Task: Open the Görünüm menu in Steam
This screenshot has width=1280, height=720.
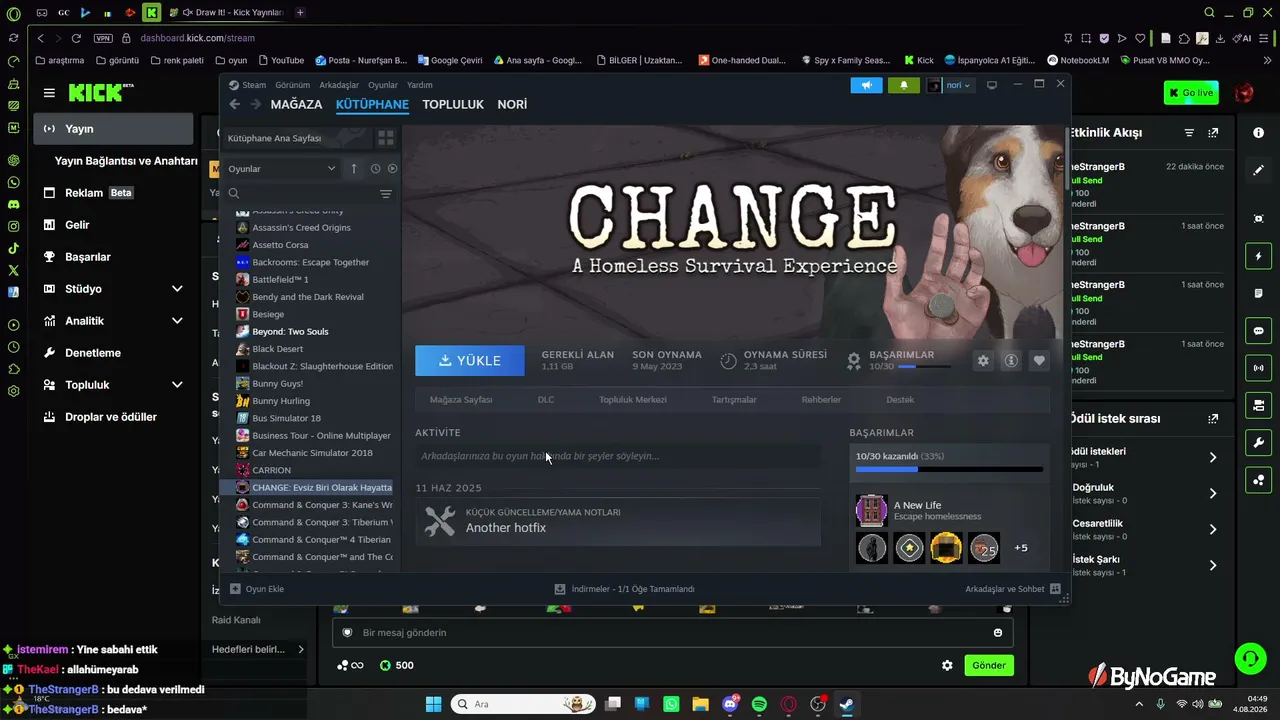Action: tap(293, 85)
